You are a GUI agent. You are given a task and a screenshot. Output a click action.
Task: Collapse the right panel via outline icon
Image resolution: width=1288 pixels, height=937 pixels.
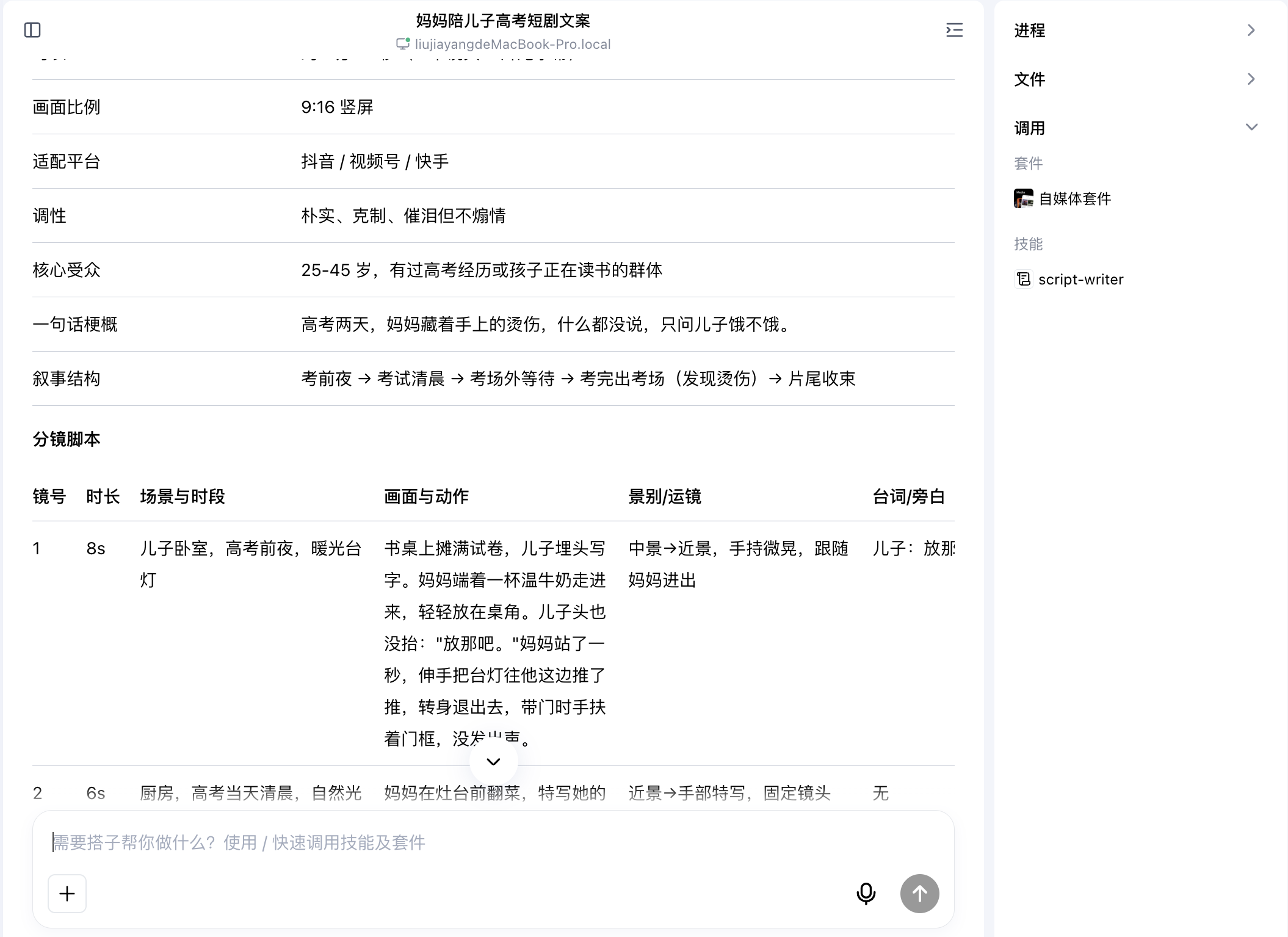point(954,30)
